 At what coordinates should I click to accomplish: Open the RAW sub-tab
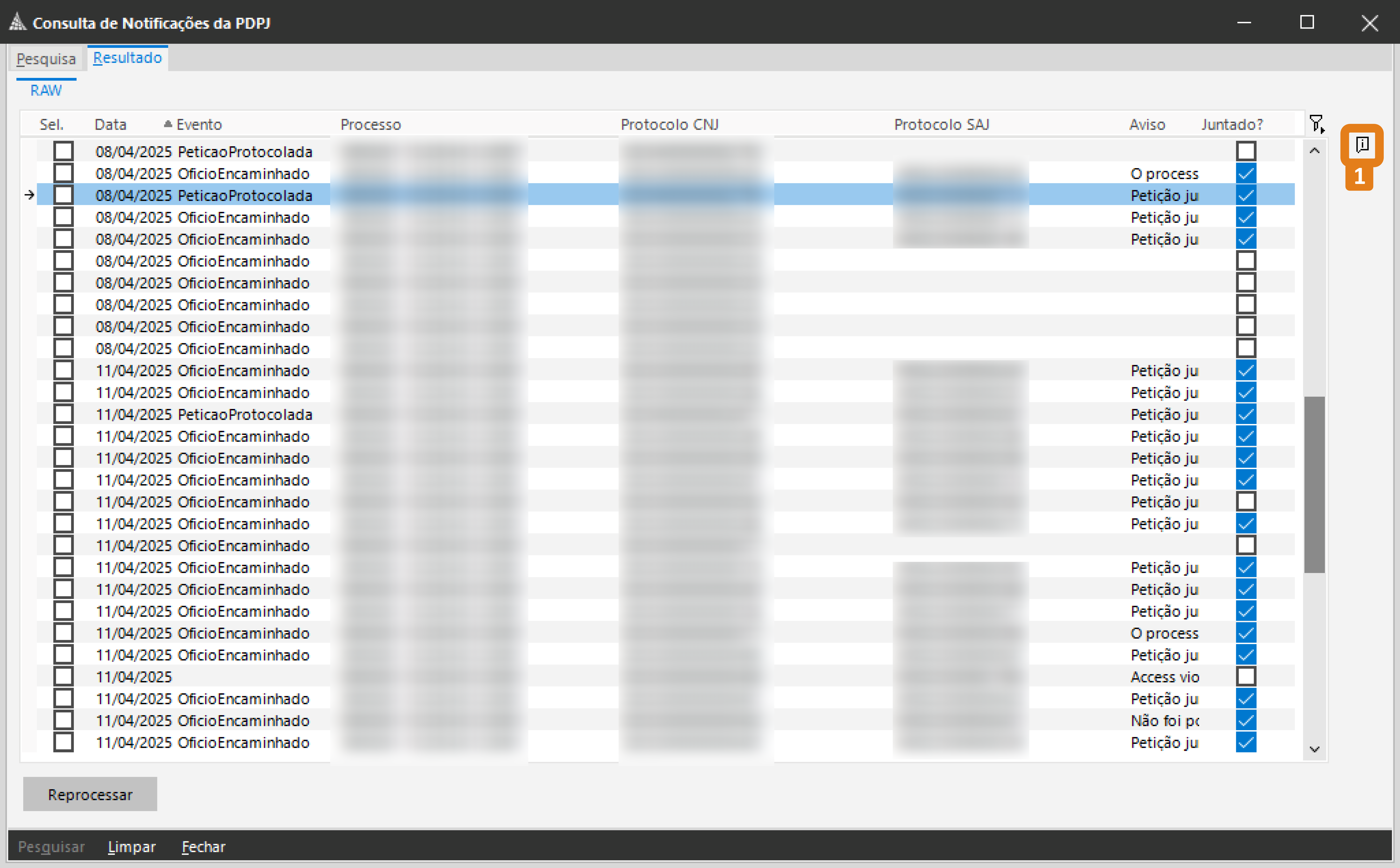46,90
